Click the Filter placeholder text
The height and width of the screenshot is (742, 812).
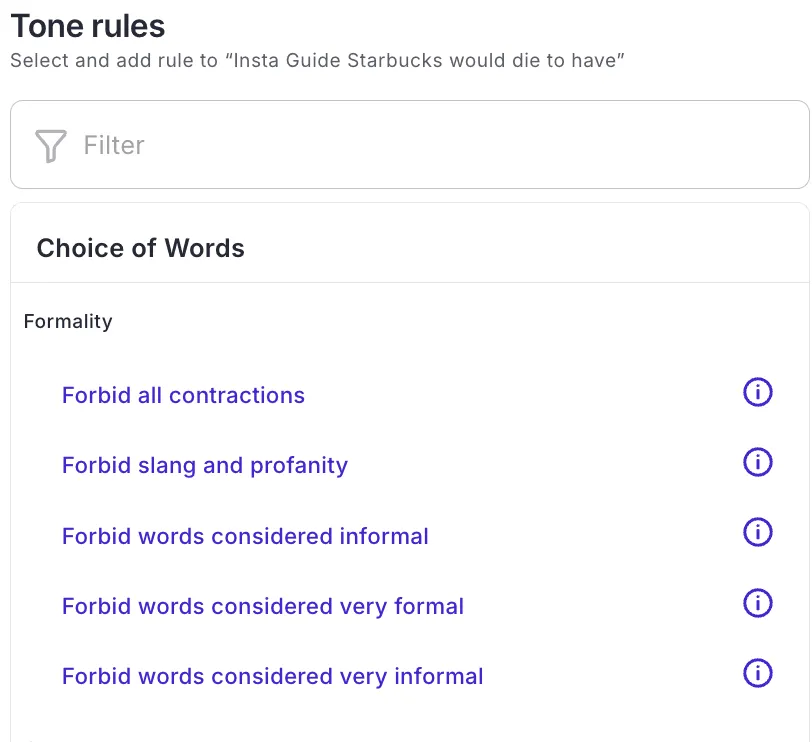[x=114, y=145]
